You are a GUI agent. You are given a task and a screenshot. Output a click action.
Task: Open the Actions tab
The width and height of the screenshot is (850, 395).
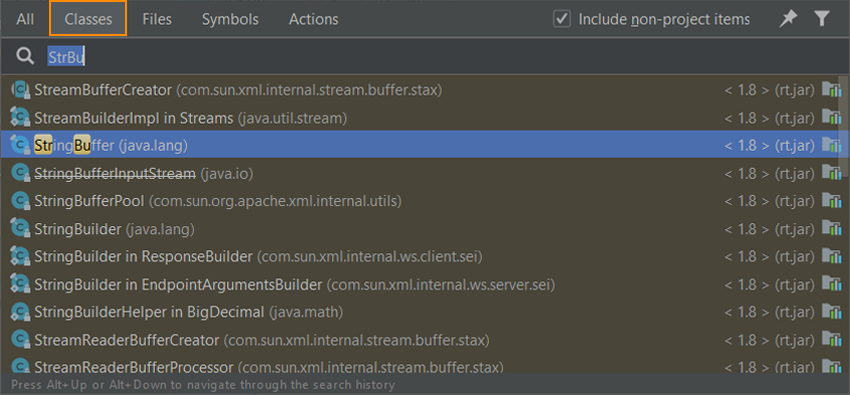(313, 20)
